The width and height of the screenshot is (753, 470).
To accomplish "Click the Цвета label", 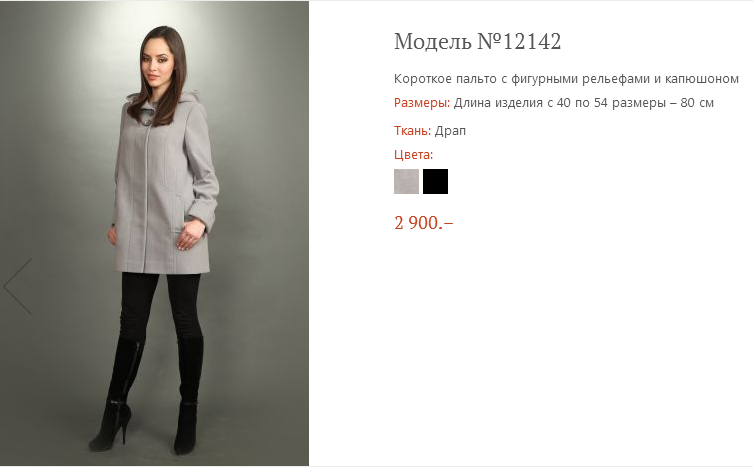I will point(413,155).
